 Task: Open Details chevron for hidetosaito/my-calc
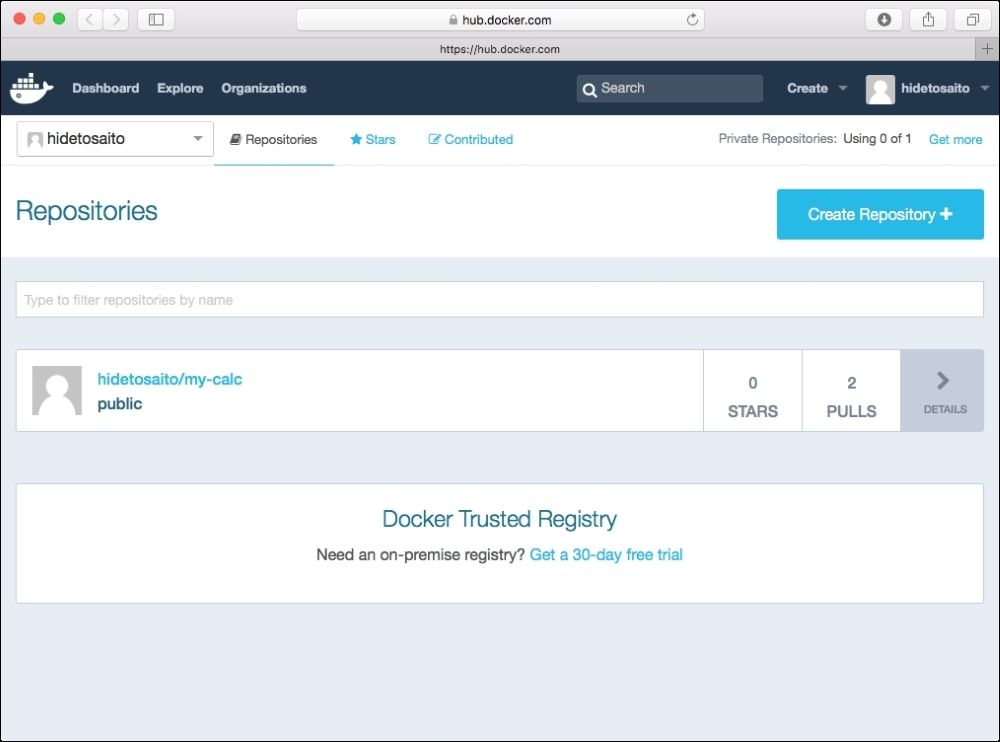click(x=942, y=390)
